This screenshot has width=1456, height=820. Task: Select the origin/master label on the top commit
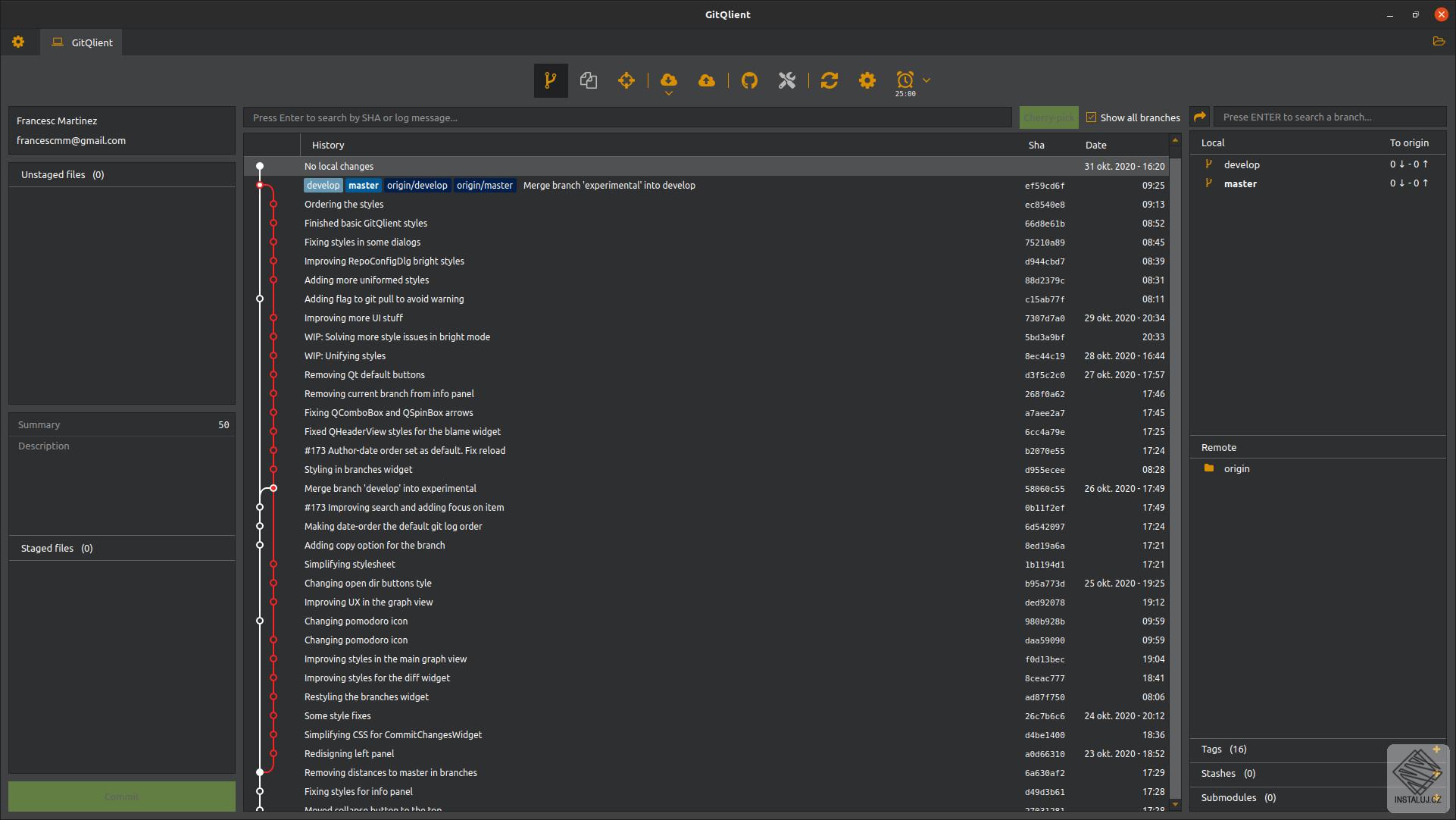coord(485,185)
